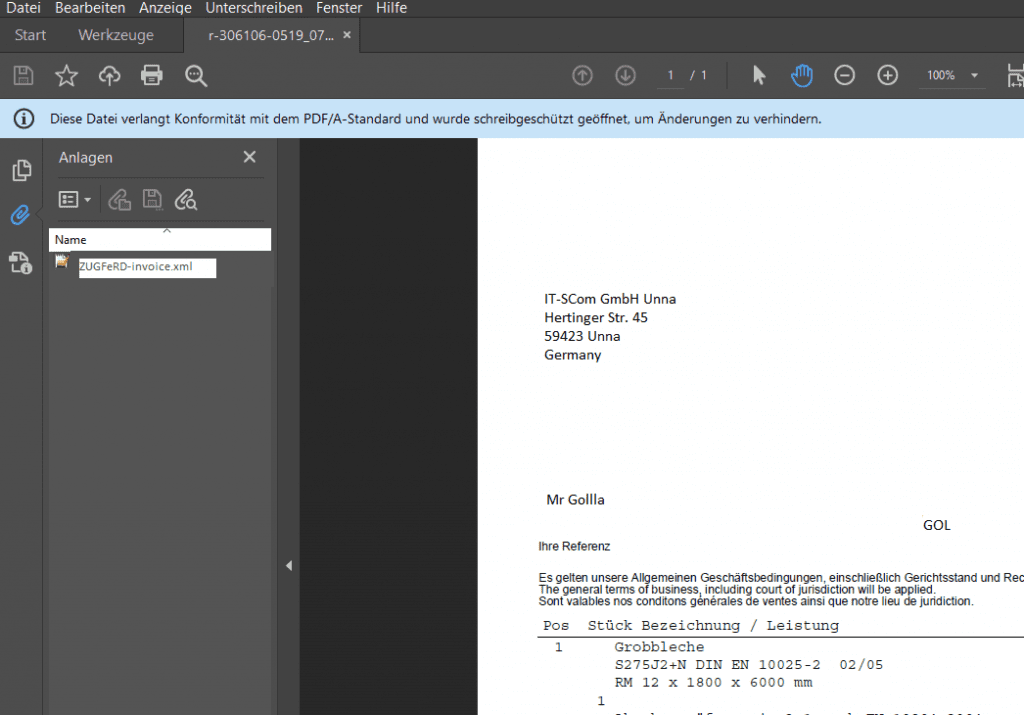Open the Datei menu
The height and width of the screenshot is (715, 1024).
click(23, 8)
